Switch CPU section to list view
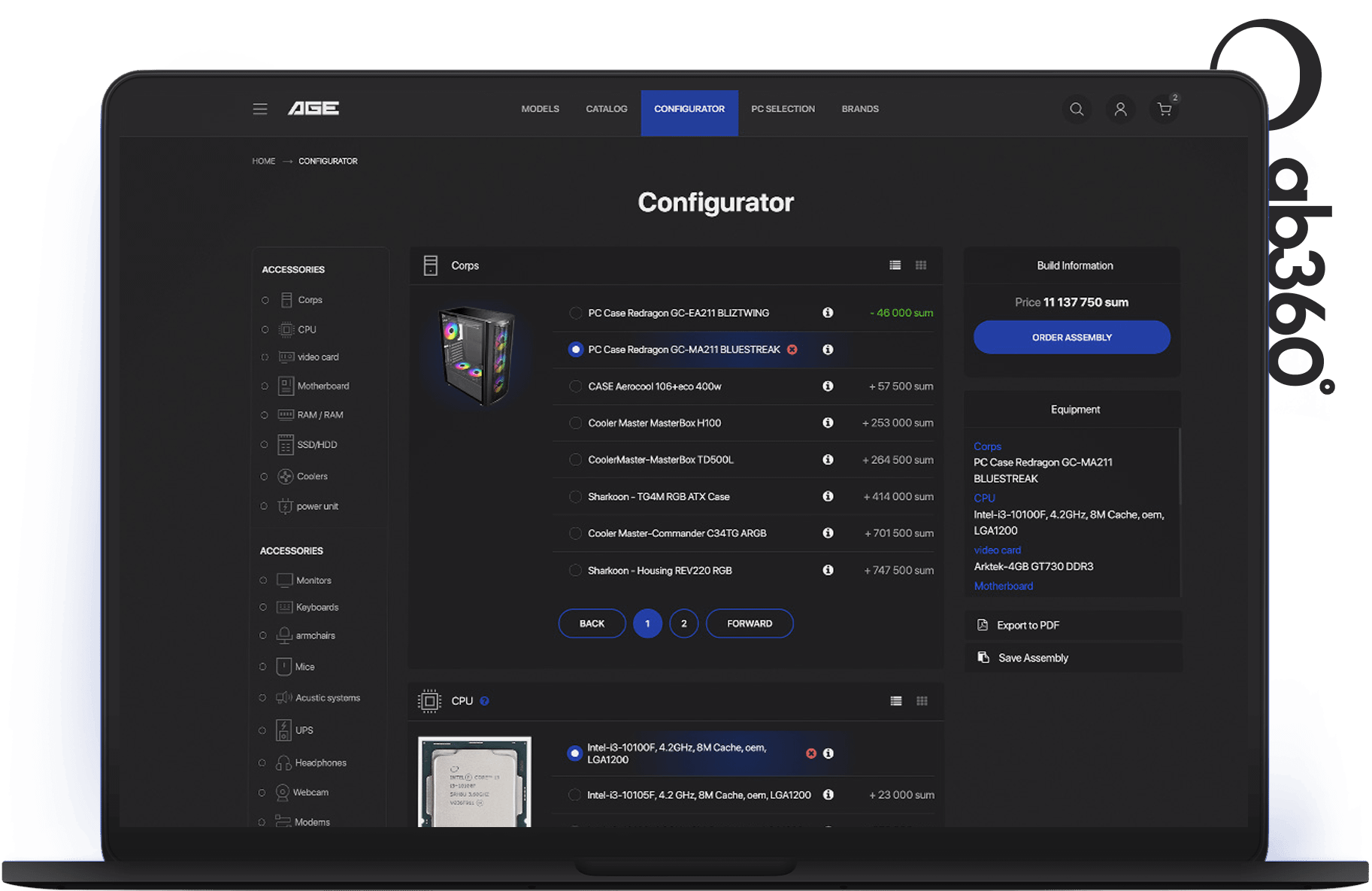 (895, 701)
